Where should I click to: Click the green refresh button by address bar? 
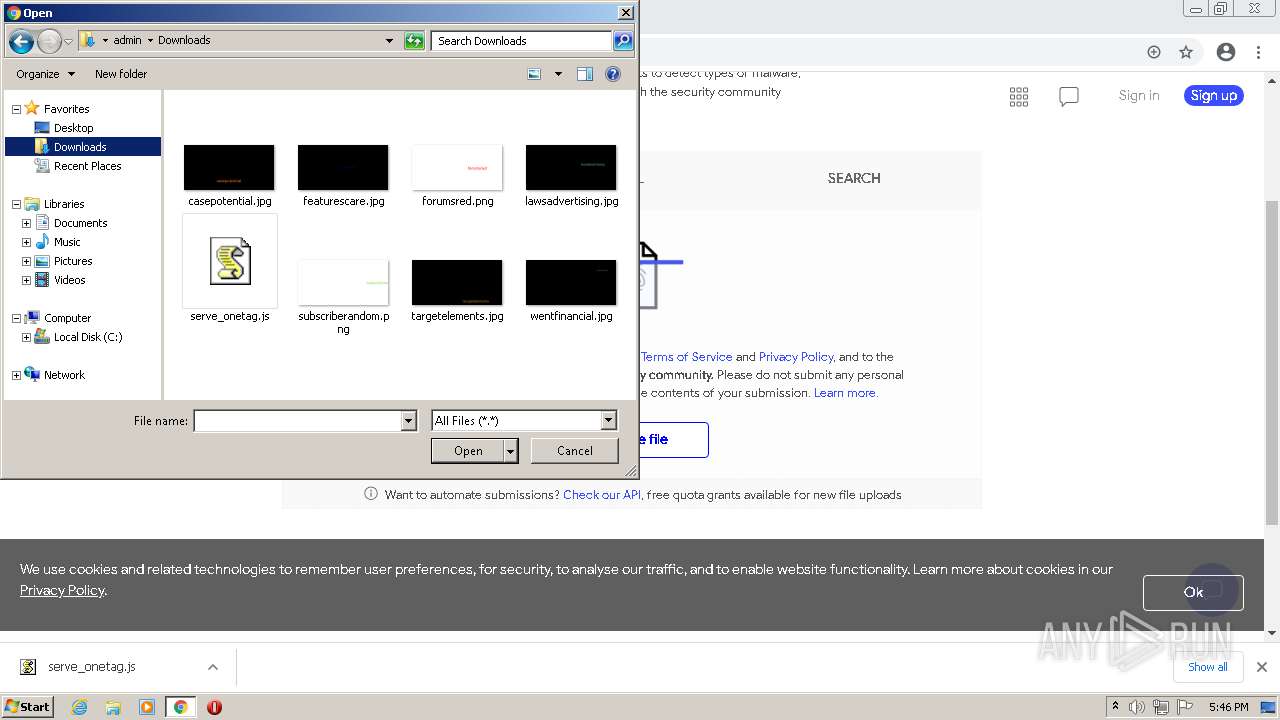414,41
